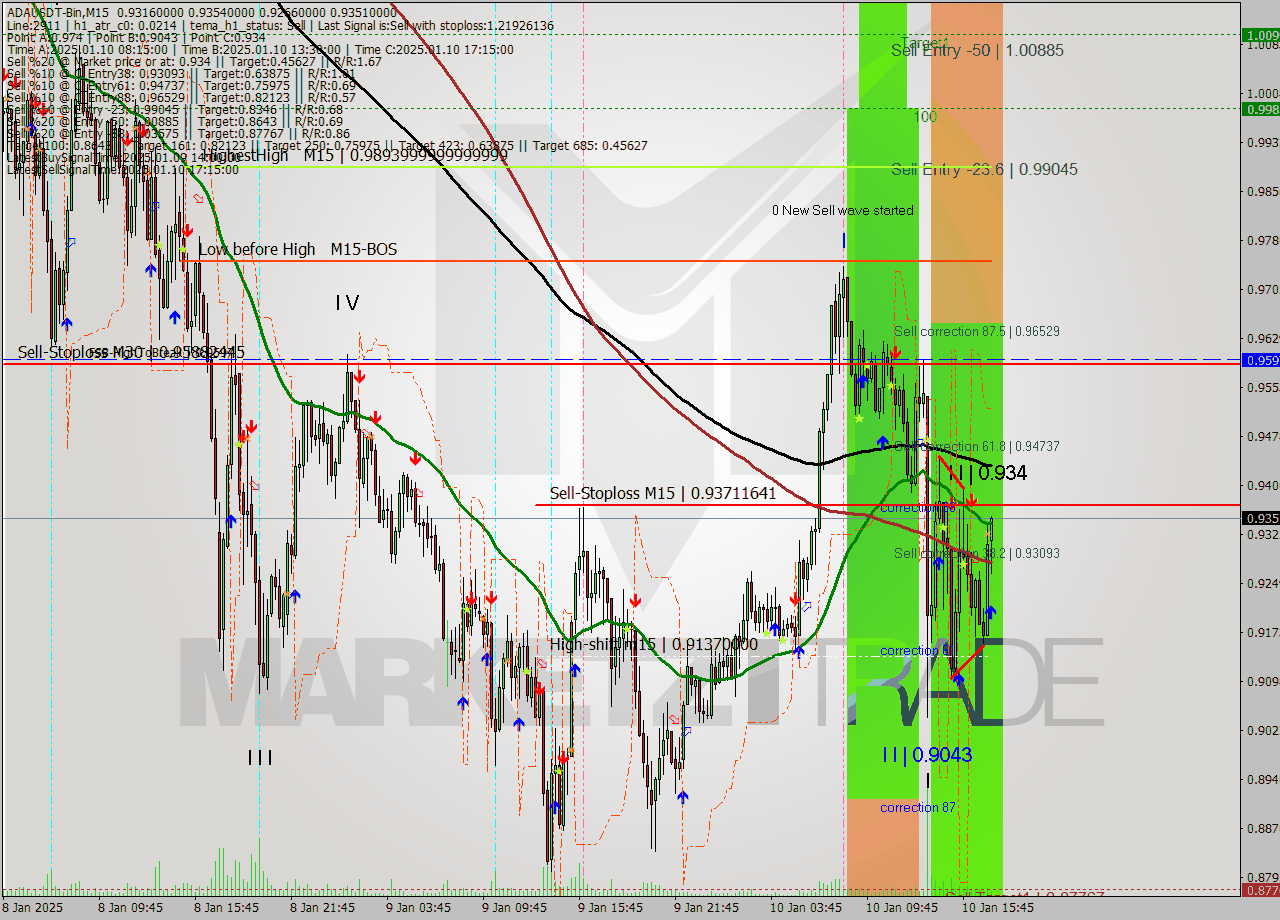Click the red 0.877 price tag on axis

[1260, 889]
